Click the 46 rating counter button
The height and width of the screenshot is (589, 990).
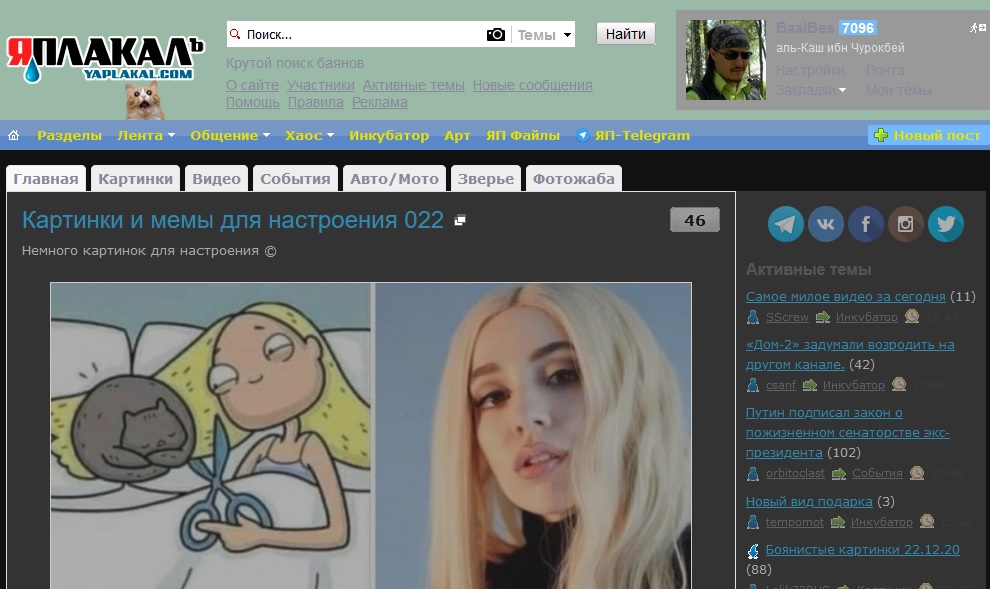click(695, 220)
